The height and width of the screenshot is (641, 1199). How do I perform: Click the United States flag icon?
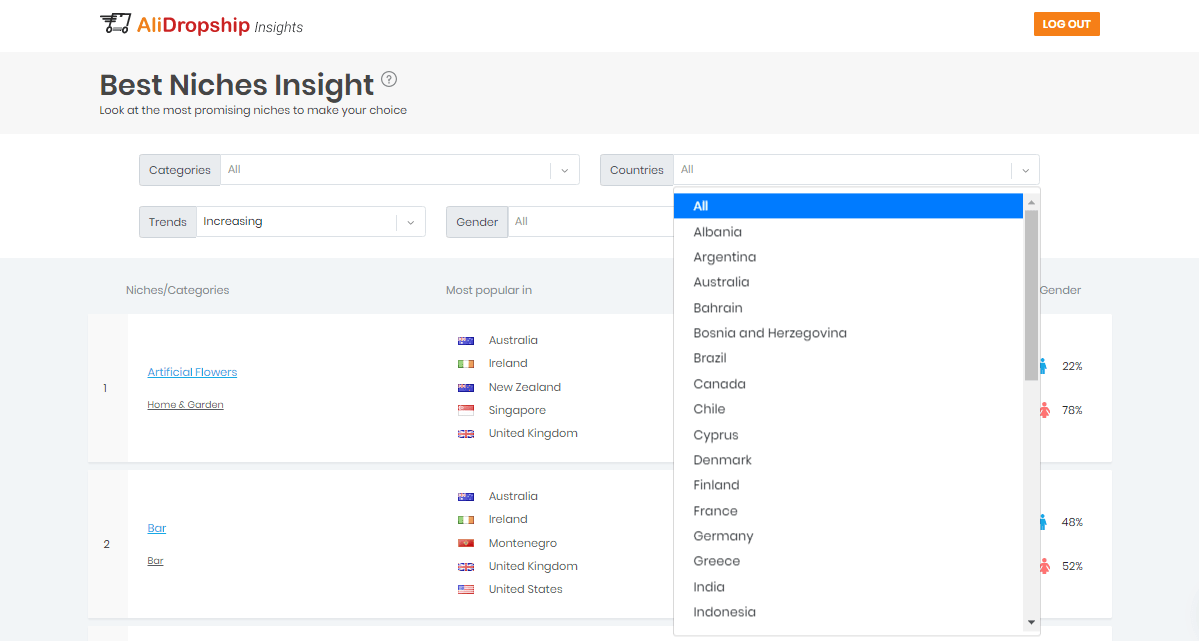pos(466,590)
